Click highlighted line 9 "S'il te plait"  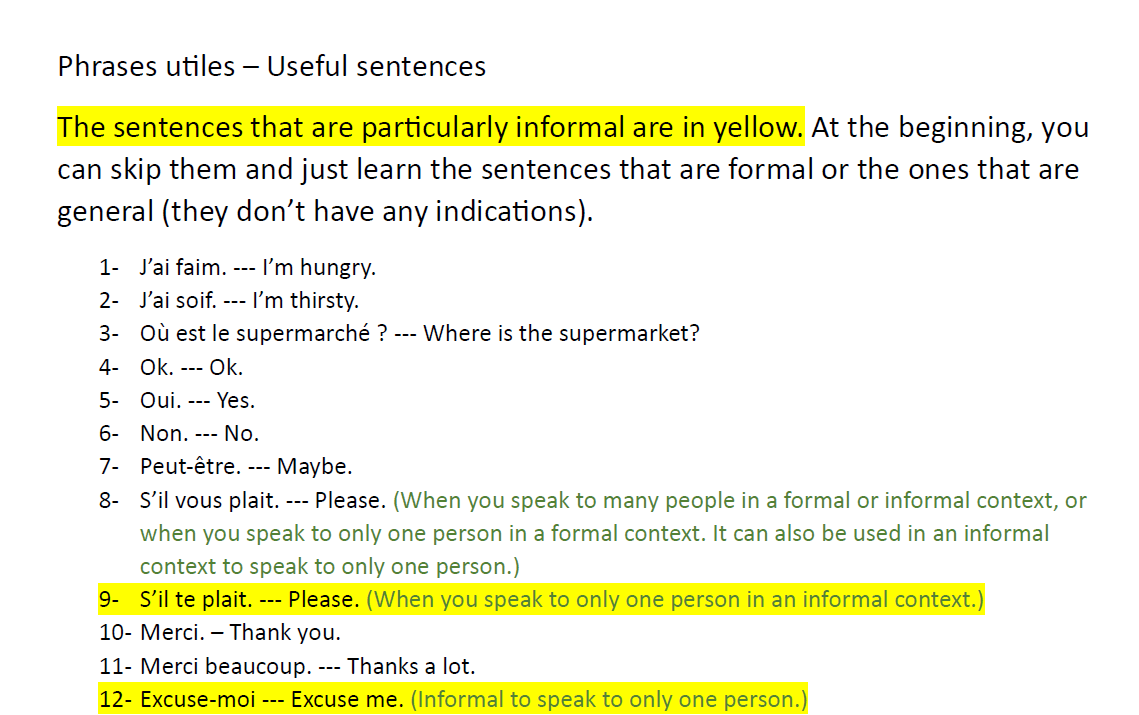tap(249, 599)
